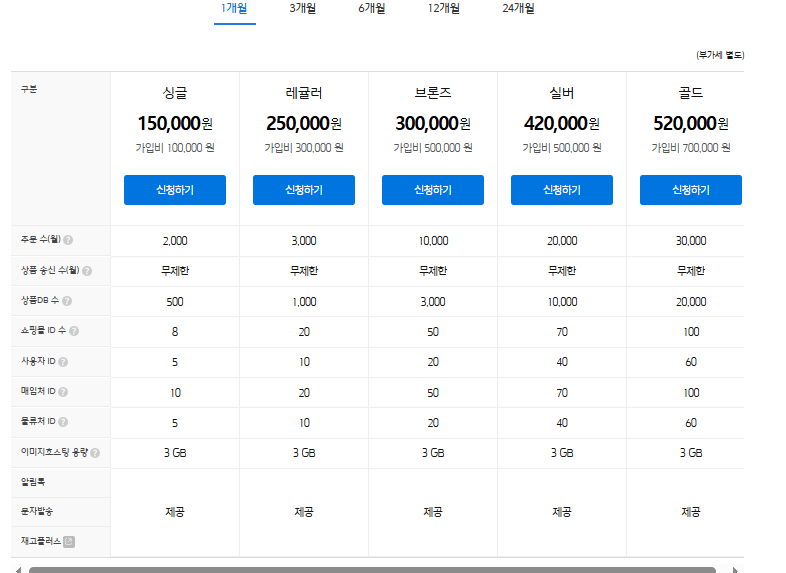
Task: Open help icon next to 상품DB 수
Action: [x=67, y=301]
